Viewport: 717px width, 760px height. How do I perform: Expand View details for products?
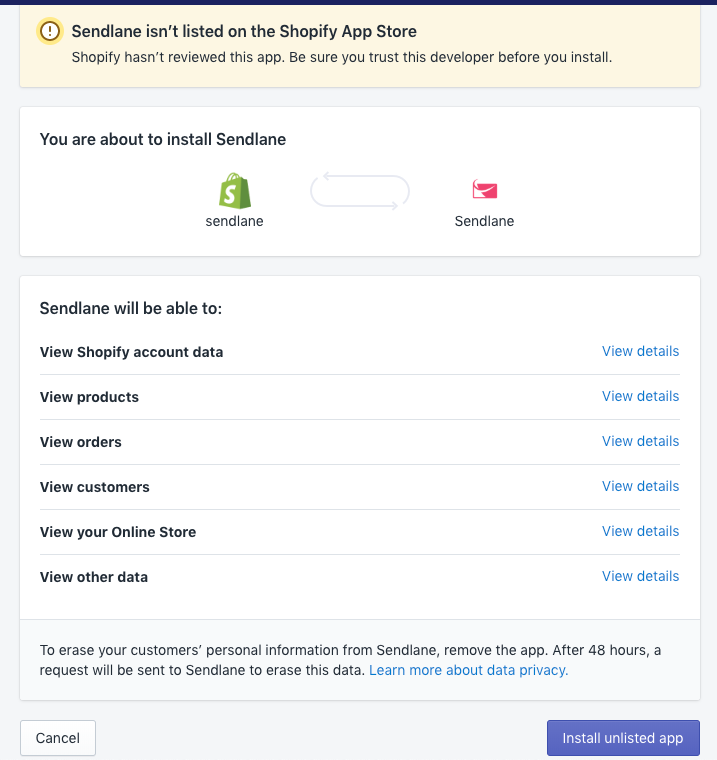[640, 396]
